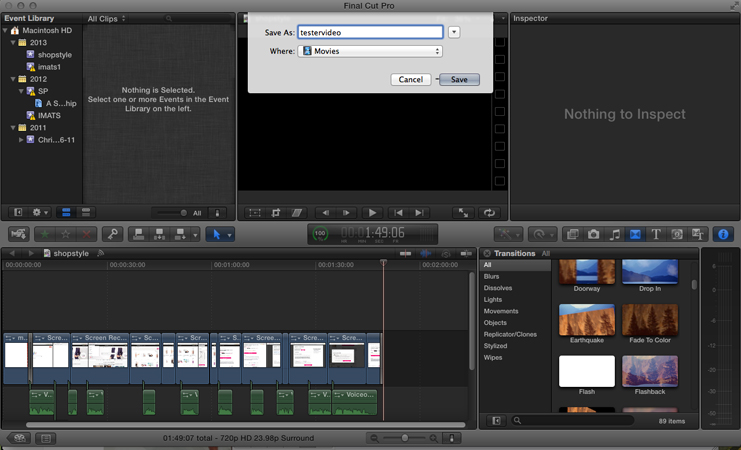
Task: Expand save dialog with disclosure arrow
Action: click(454, 32)
